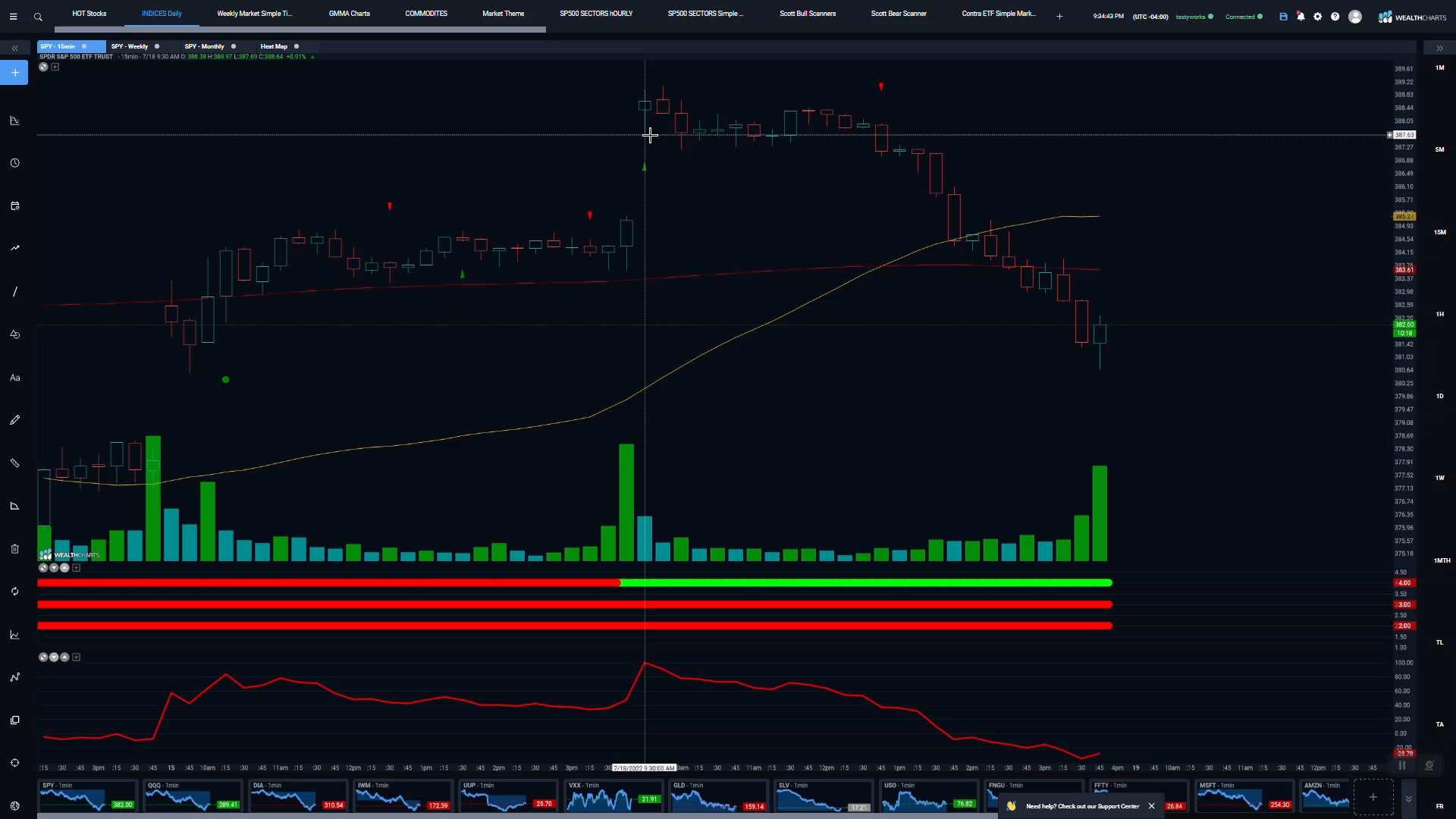
Task: Toggle the SPY - 15min tab dot
Action: click(84, 46)
